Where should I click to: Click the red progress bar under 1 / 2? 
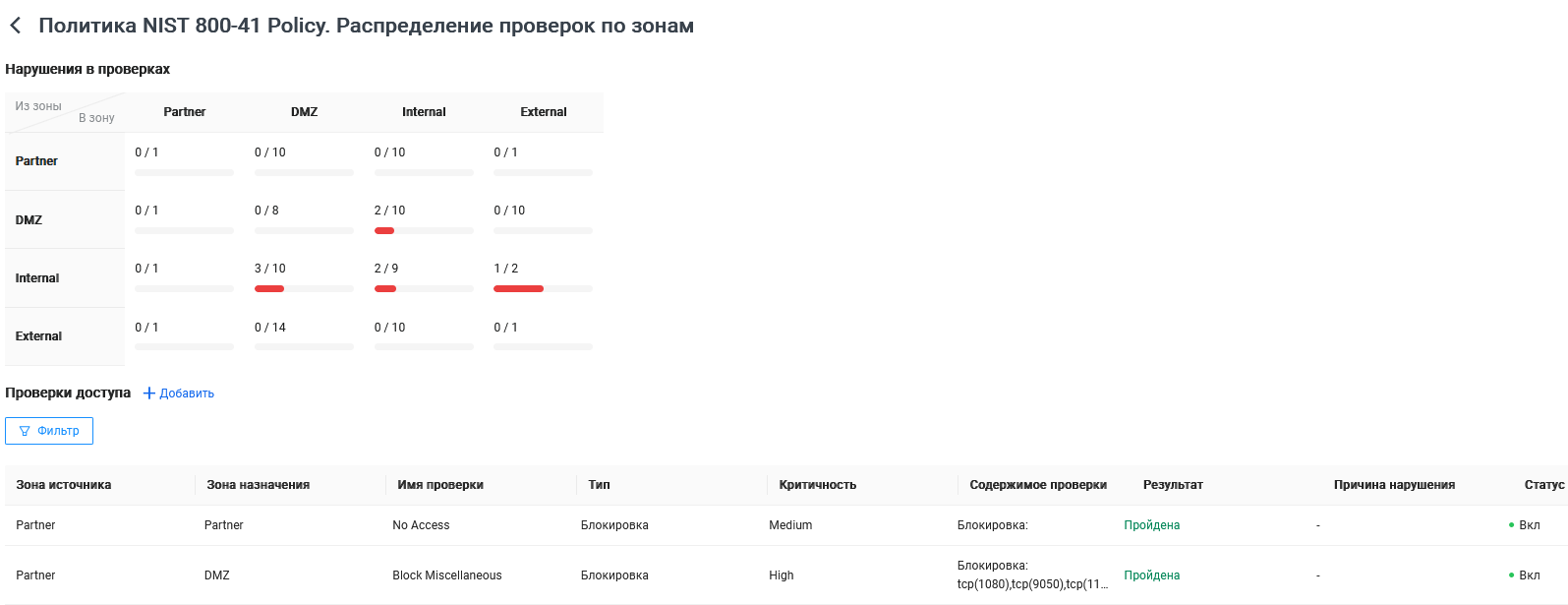click(x=518, y=289)
